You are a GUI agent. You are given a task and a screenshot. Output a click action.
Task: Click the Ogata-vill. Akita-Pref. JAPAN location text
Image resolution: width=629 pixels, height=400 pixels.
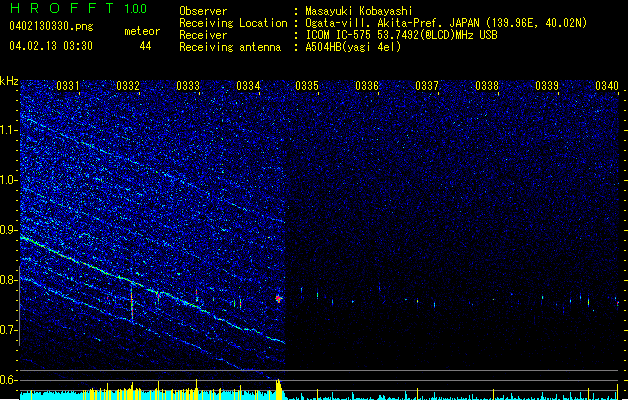pos(446,23)
